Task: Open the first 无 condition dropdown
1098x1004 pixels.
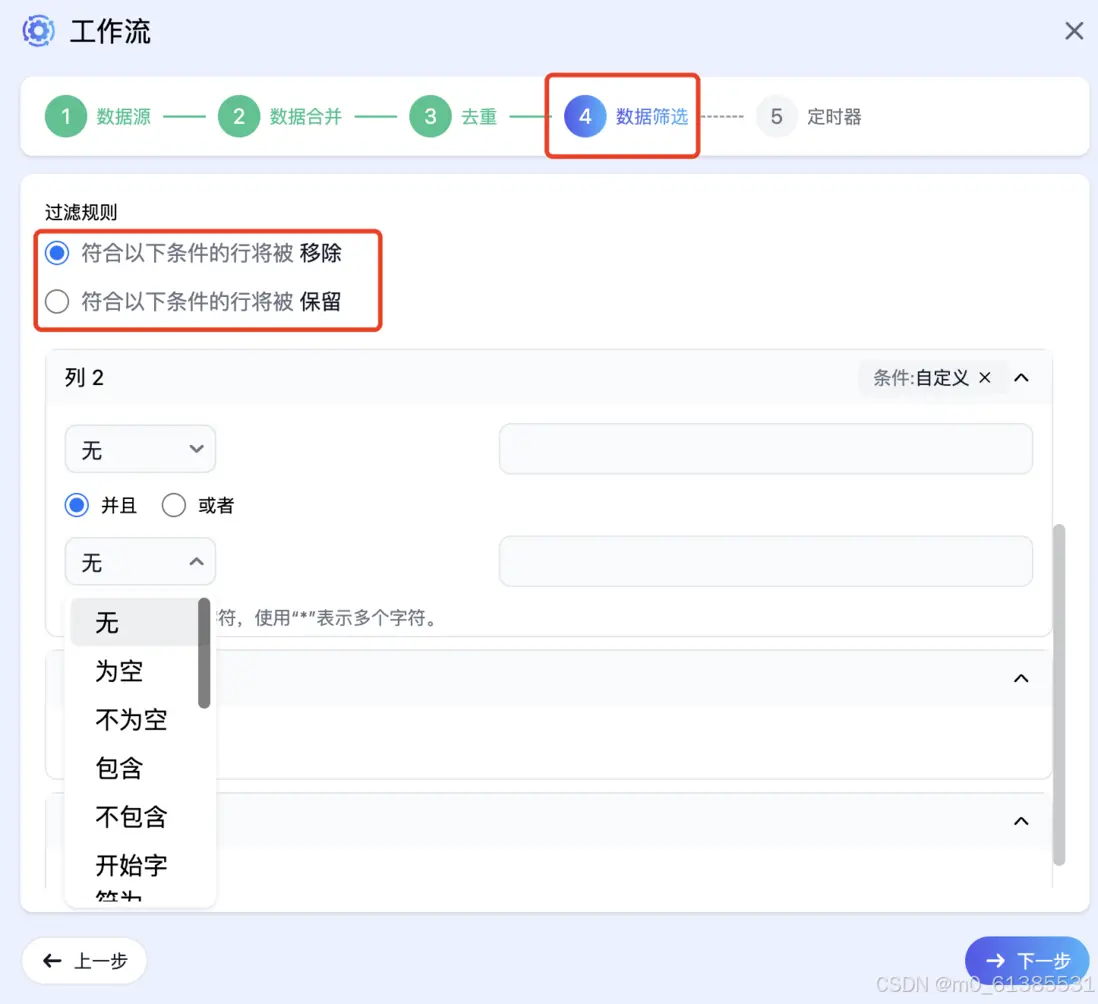Action: click(140, 449)
